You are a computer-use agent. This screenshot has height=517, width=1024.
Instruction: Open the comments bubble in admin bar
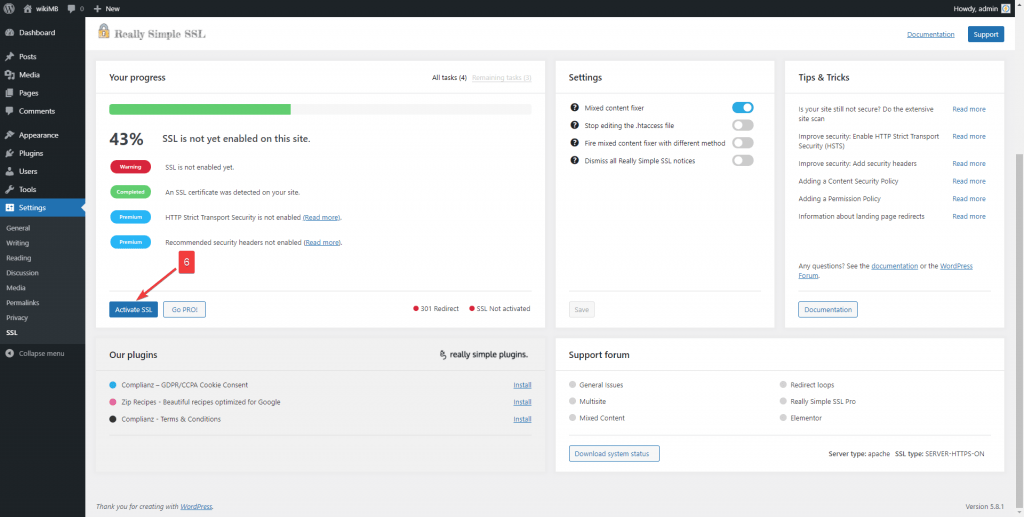point(71,8)
